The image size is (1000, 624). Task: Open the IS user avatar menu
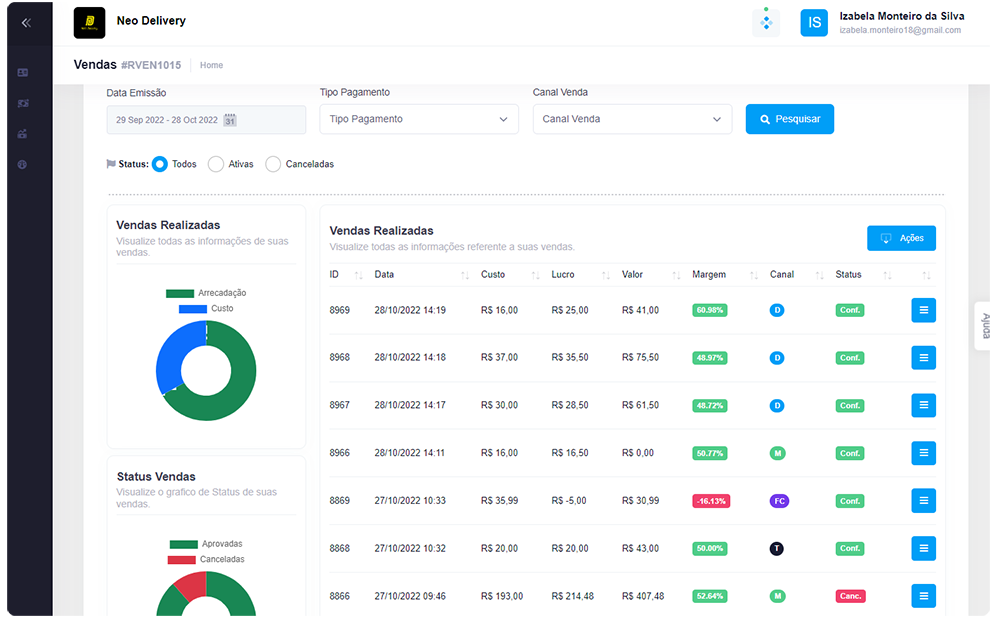click(814, 22)
